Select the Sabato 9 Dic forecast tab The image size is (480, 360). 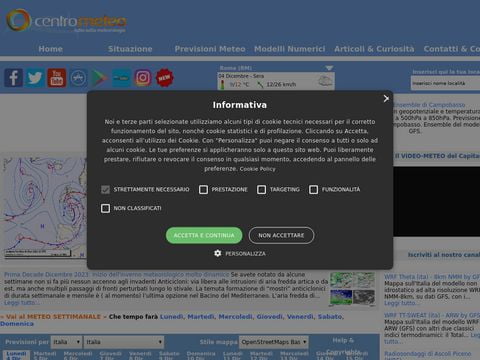click(169, 355)
